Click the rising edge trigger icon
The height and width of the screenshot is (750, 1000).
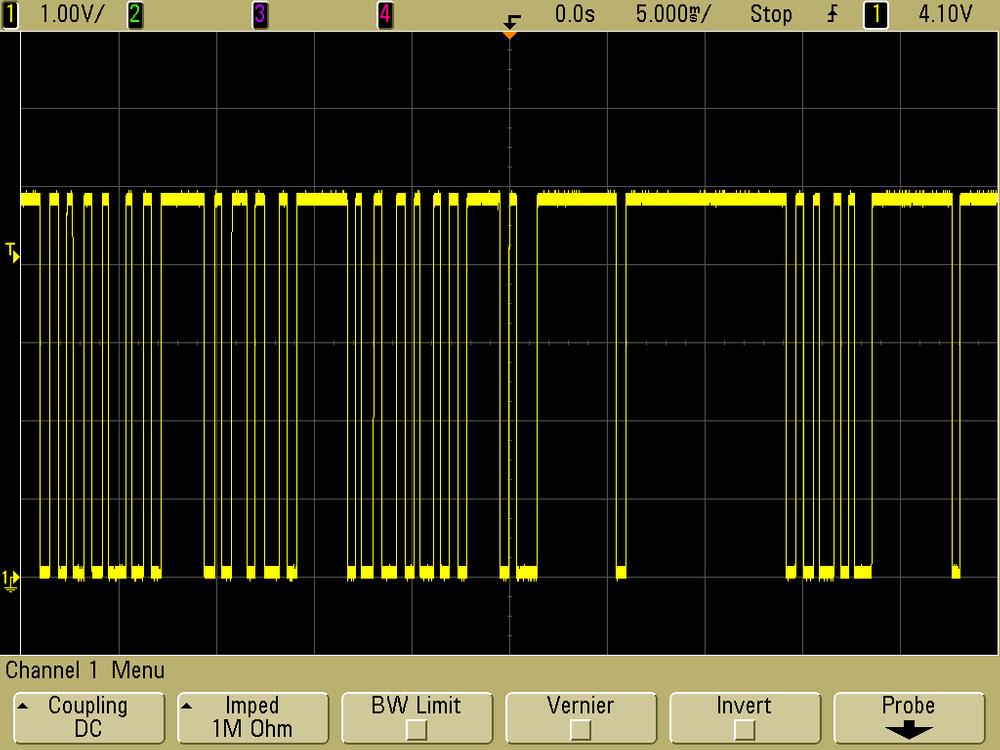coord(832,14)
